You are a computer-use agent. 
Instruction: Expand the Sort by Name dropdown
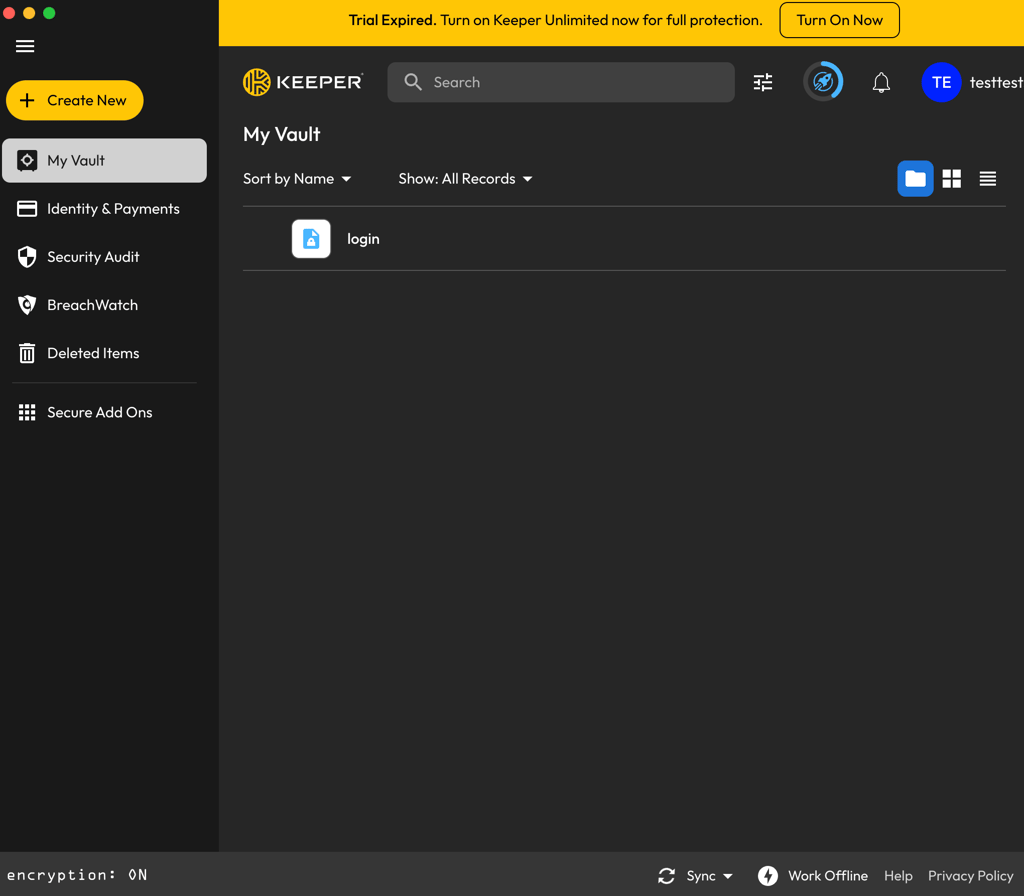click(297, 179)
